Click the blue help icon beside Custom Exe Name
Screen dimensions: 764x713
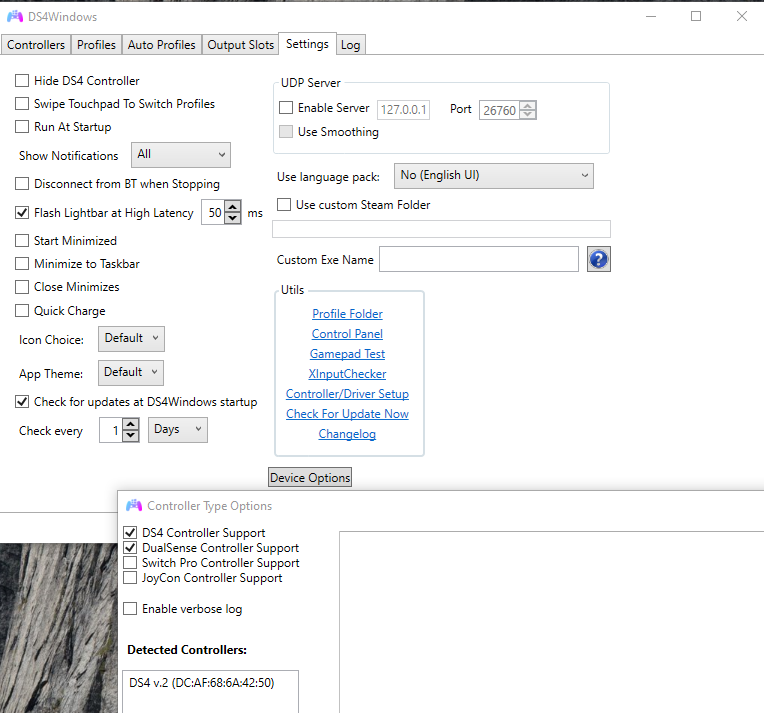click(598, 259)
